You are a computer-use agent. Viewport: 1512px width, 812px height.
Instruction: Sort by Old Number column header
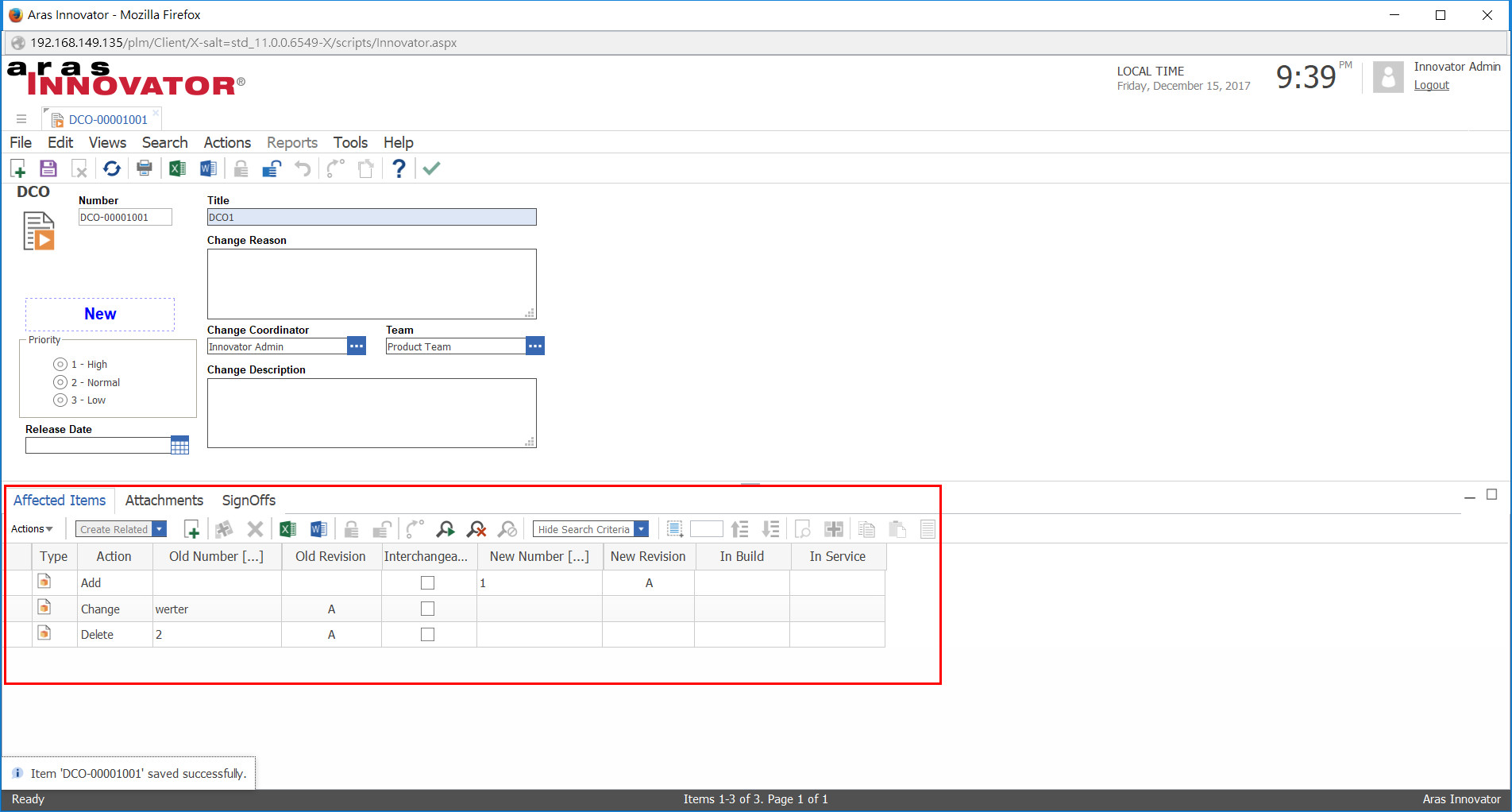pos(217,557)
